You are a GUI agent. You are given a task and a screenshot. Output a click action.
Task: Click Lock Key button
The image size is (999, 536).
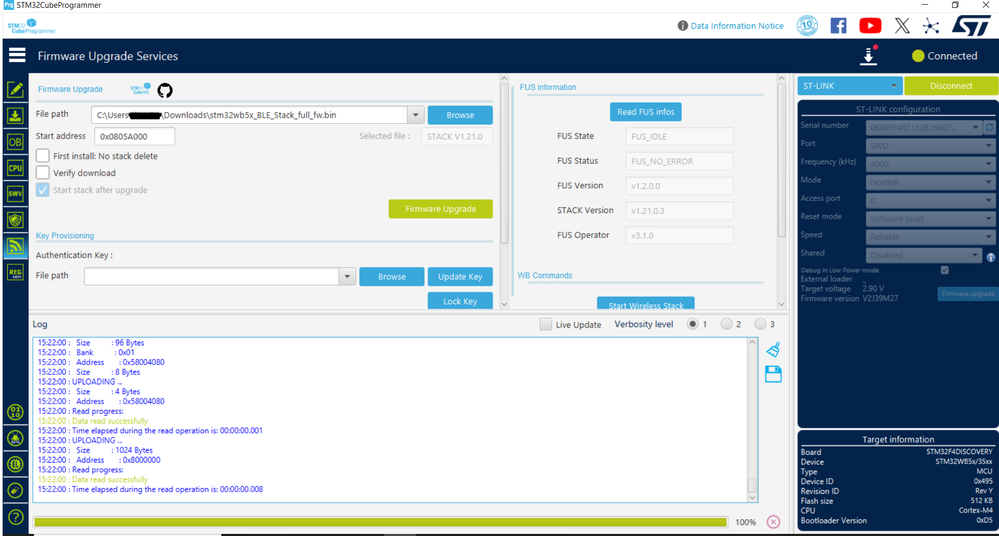(460, 301)
